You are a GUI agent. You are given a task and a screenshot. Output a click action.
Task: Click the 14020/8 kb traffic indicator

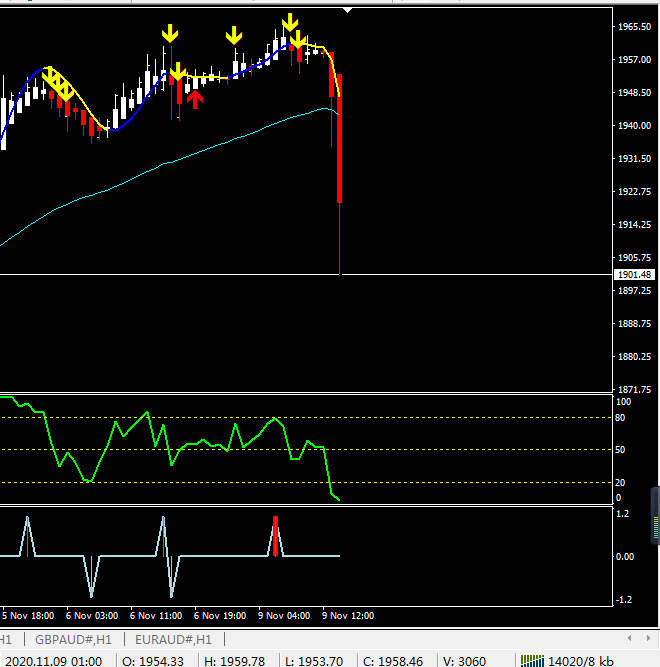(580, 661)
